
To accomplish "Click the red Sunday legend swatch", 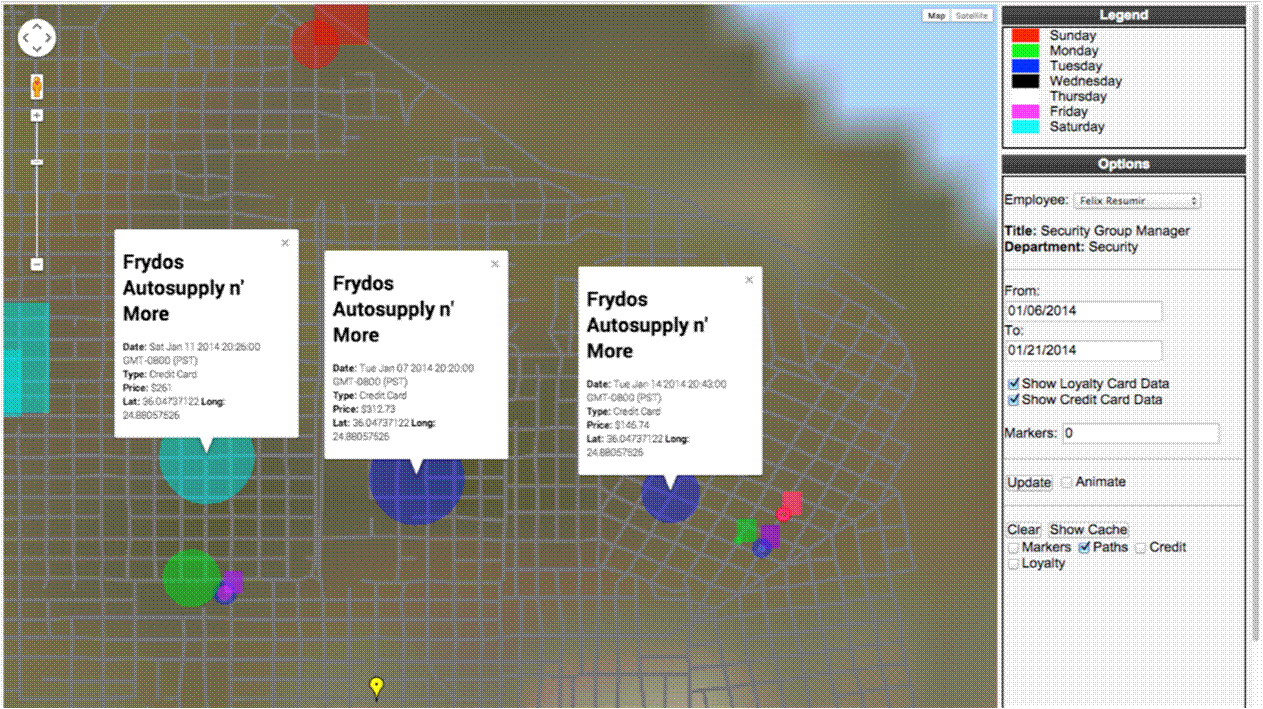I will point(1025,35).
